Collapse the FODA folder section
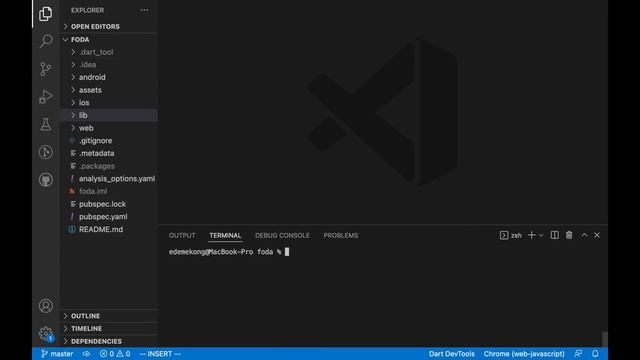 click(109, 40)
